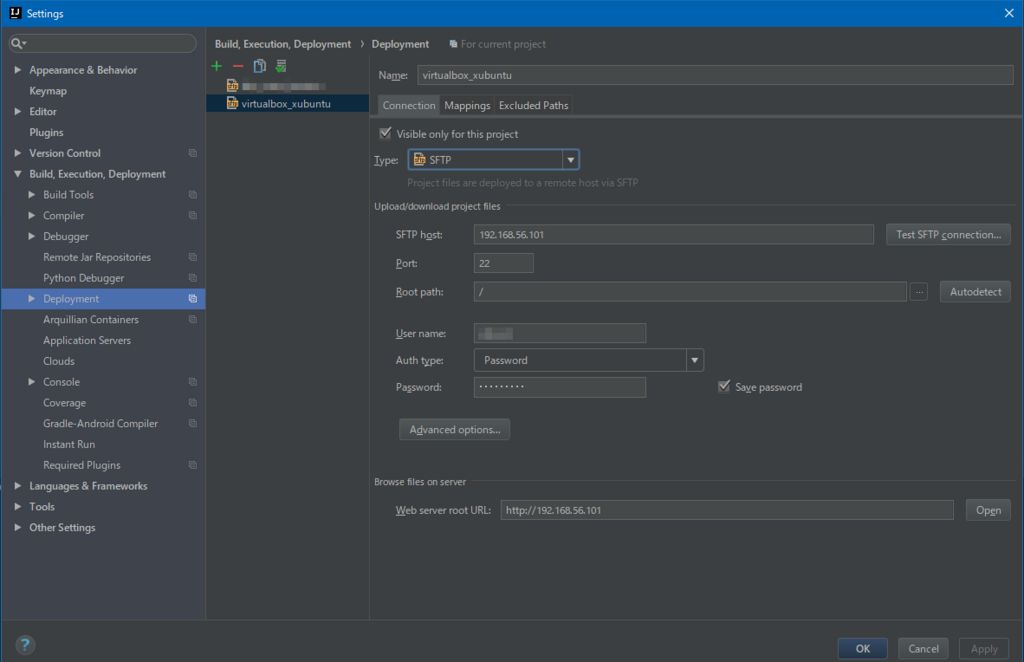1024x662 pixels.
Task: Click project-level icon beside Required Plugins
Action: click(193, 465)
